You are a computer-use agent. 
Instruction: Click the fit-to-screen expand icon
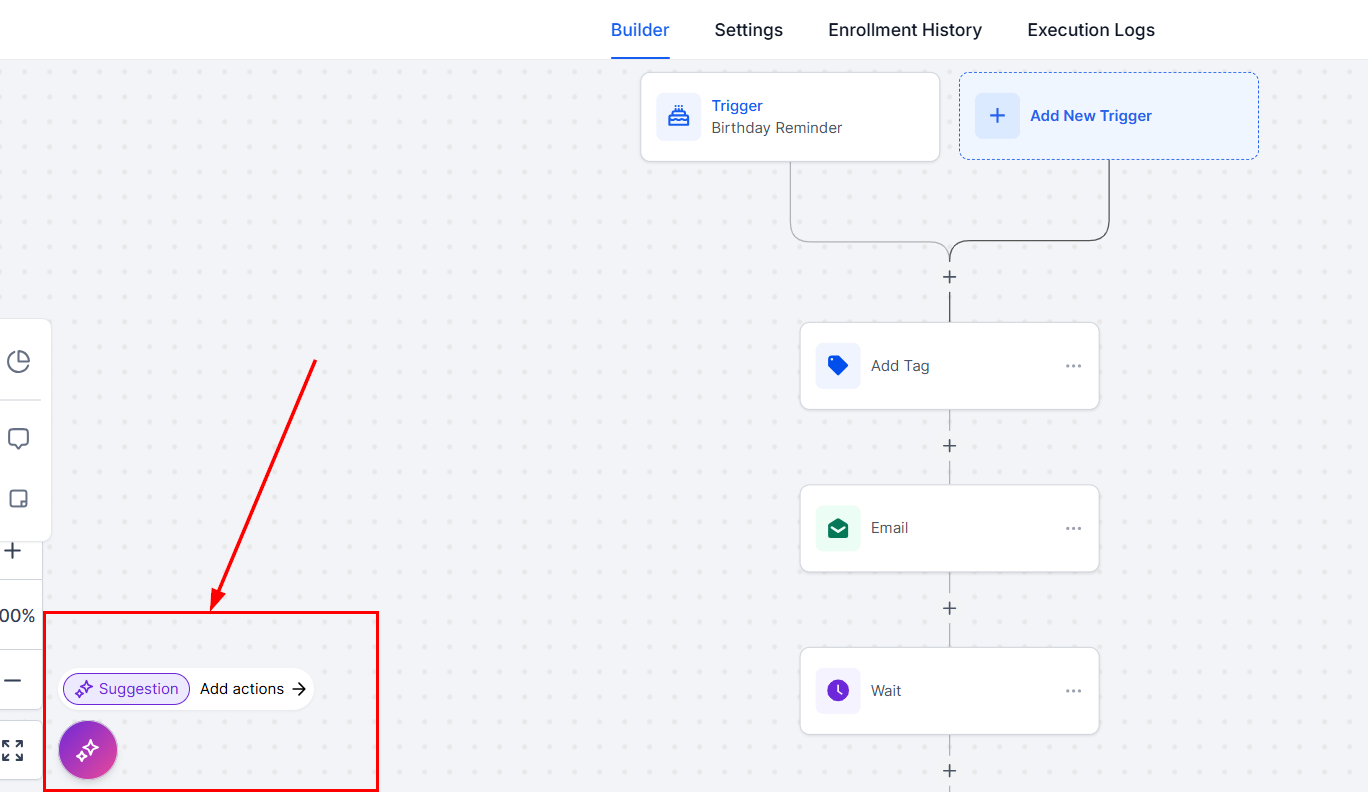pyautogui.click(x=13, y=750)
